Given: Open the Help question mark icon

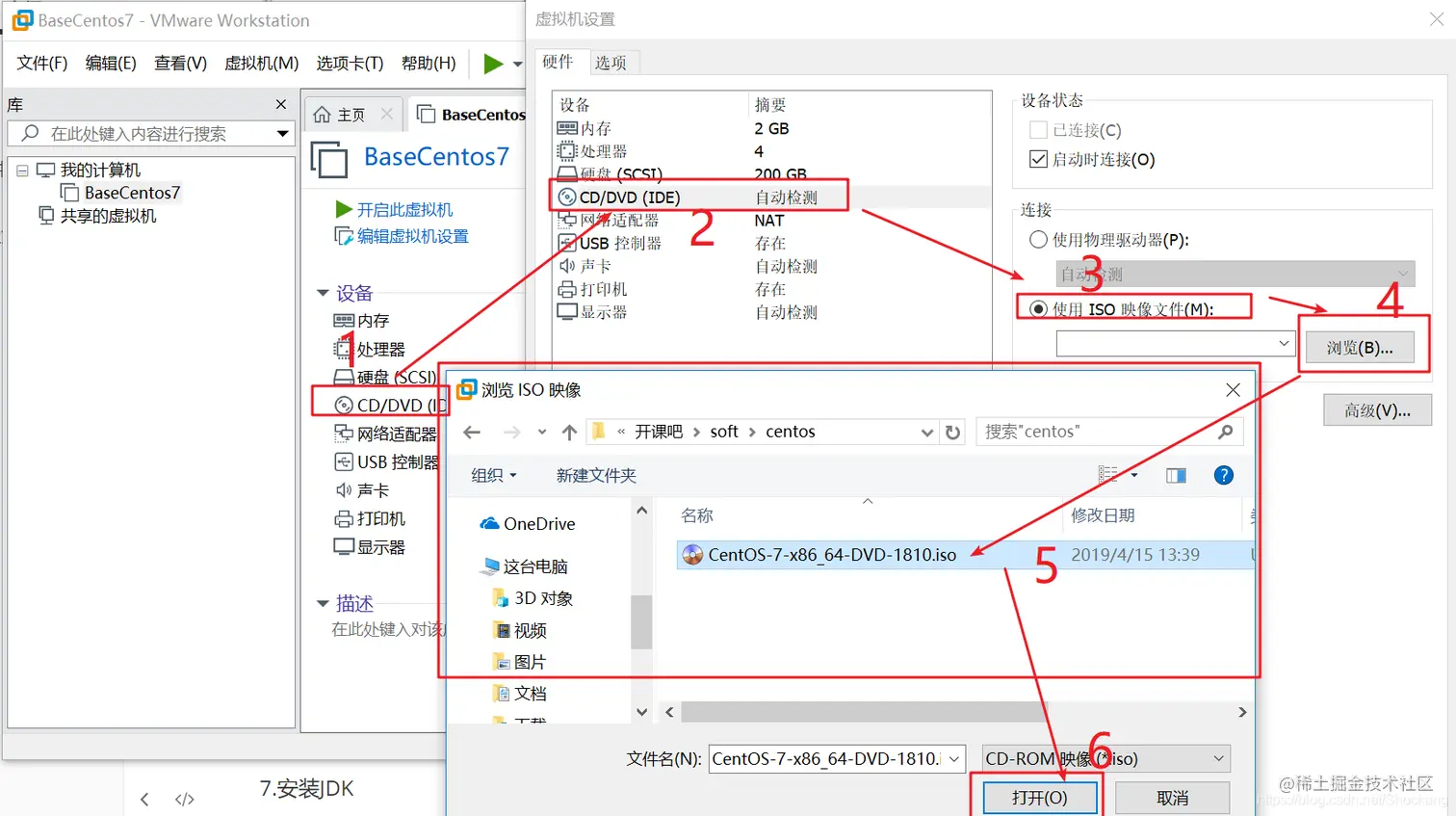Looking at the screenshot, I should pyautogui.click(x=1223, y=474).
